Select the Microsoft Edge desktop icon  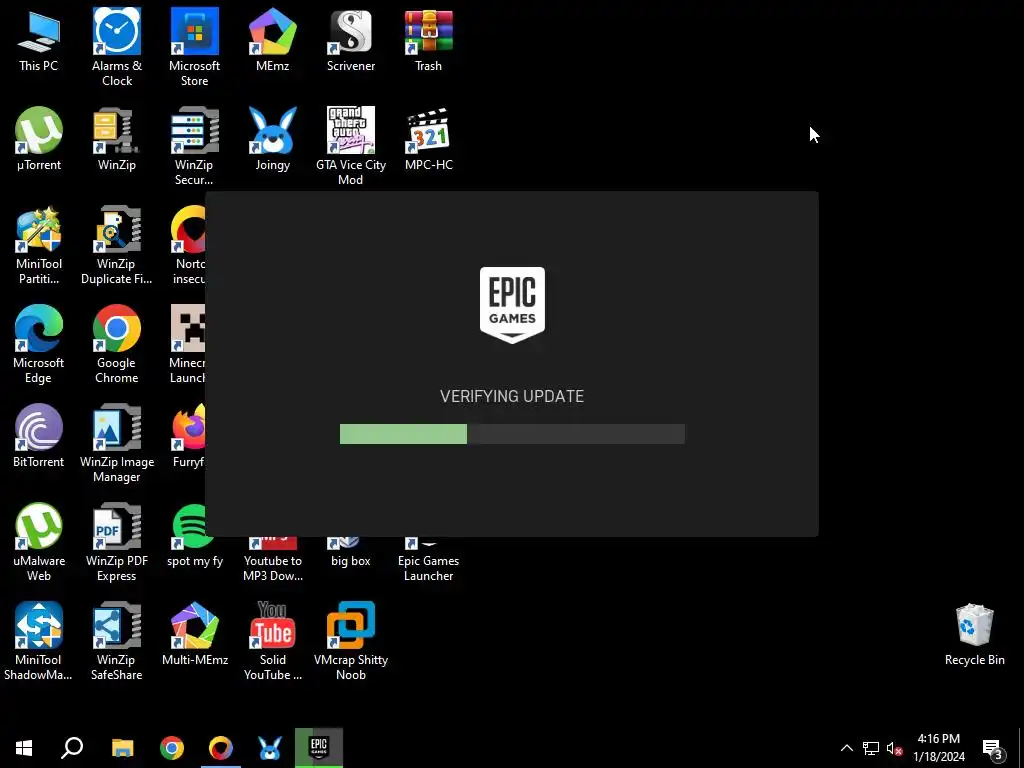point(39,344)
